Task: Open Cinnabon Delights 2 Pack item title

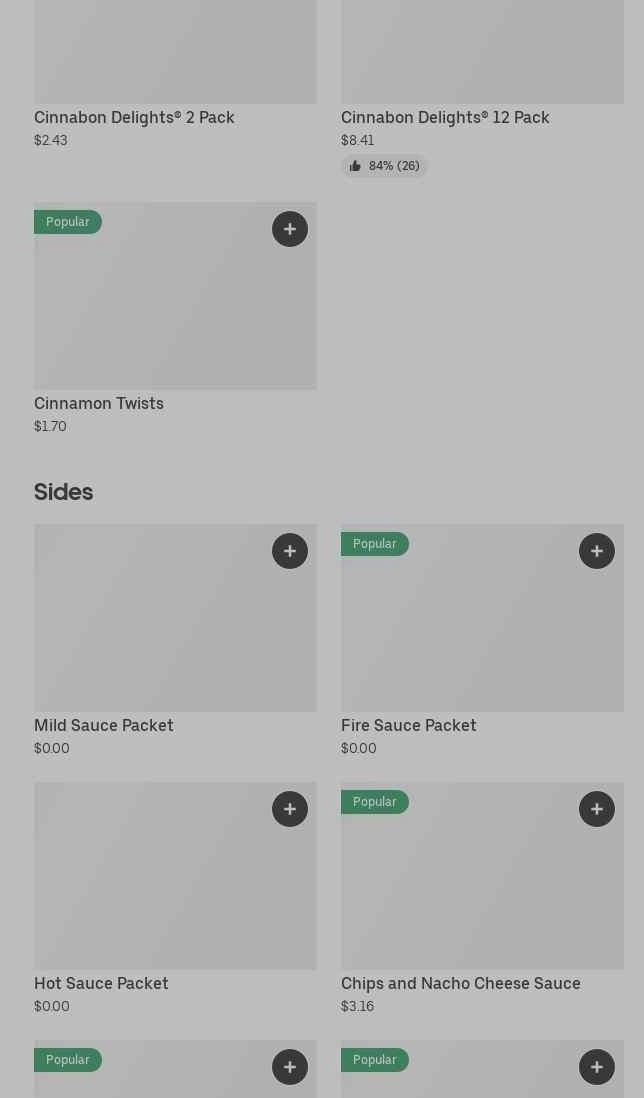Action: (x=134, y=117)
